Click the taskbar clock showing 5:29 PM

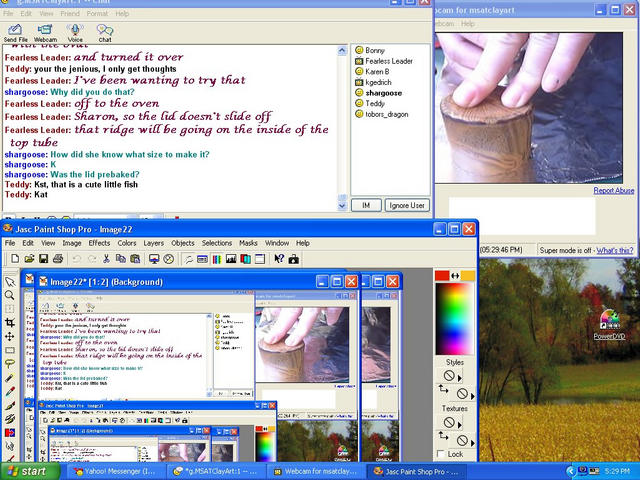coord(618,471)
